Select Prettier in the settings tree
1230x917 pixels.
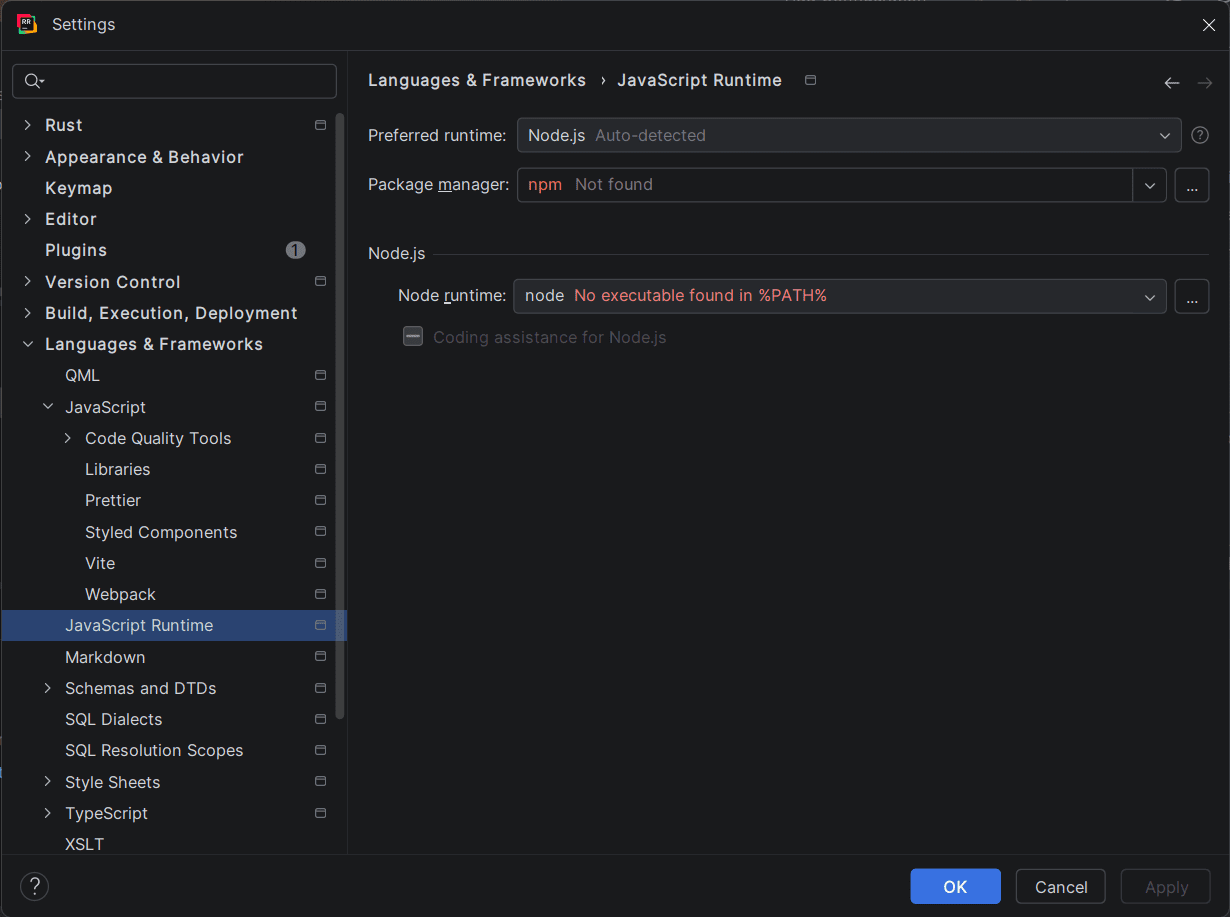click(113, 500)
